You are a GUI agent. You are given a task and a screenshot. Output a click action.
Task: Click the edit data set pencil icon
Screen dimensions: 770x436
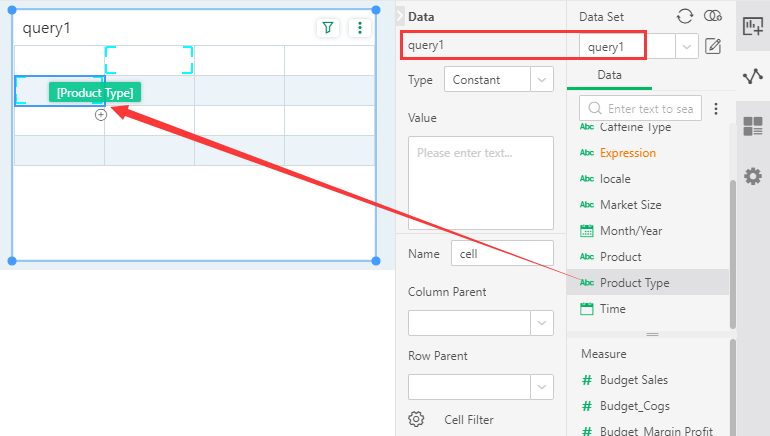click(713, 46)
